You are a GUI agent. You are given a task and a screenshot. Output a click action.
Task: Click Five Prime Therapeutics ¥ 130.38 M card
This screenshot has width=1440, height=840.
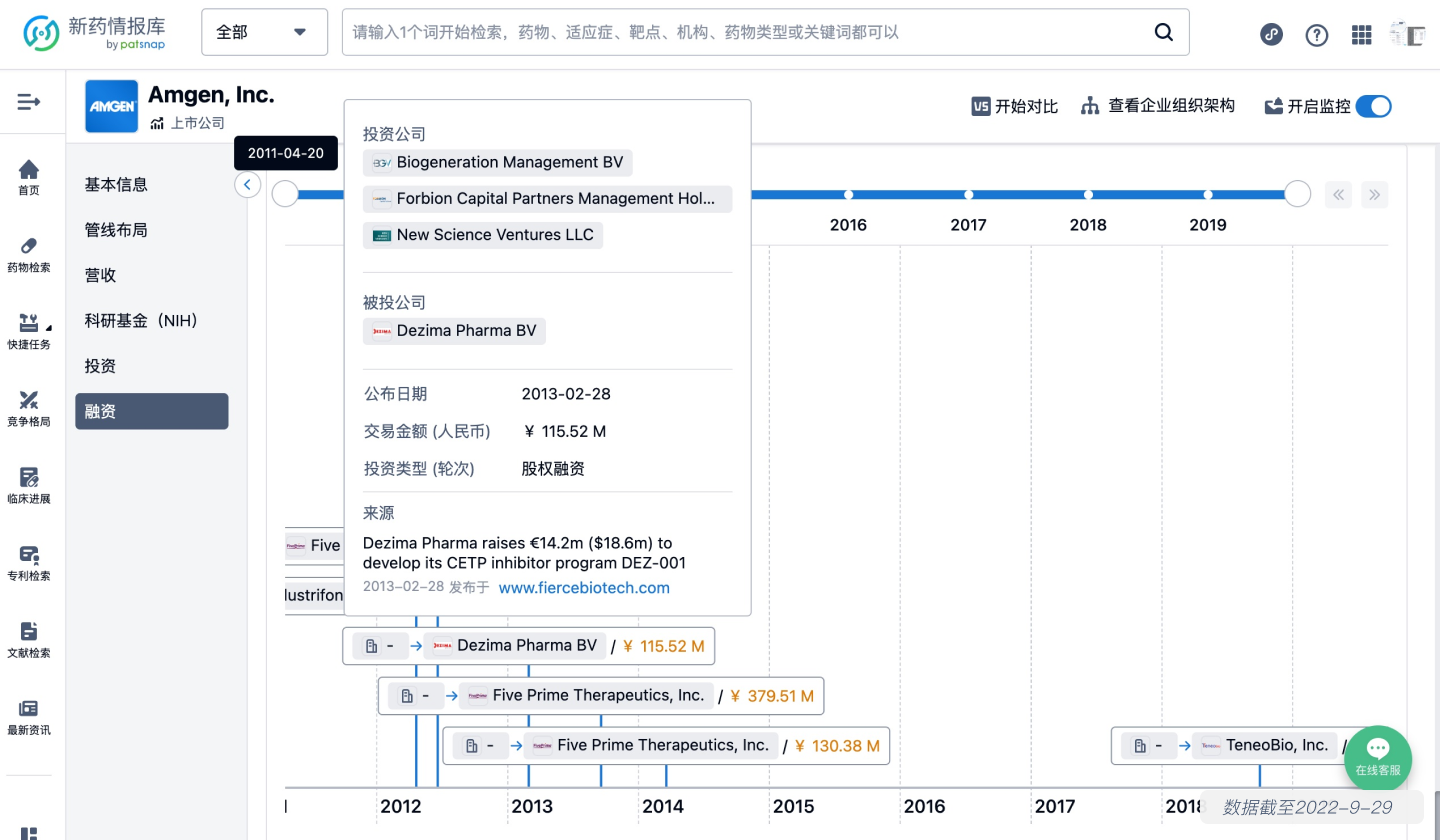point(666,746)
